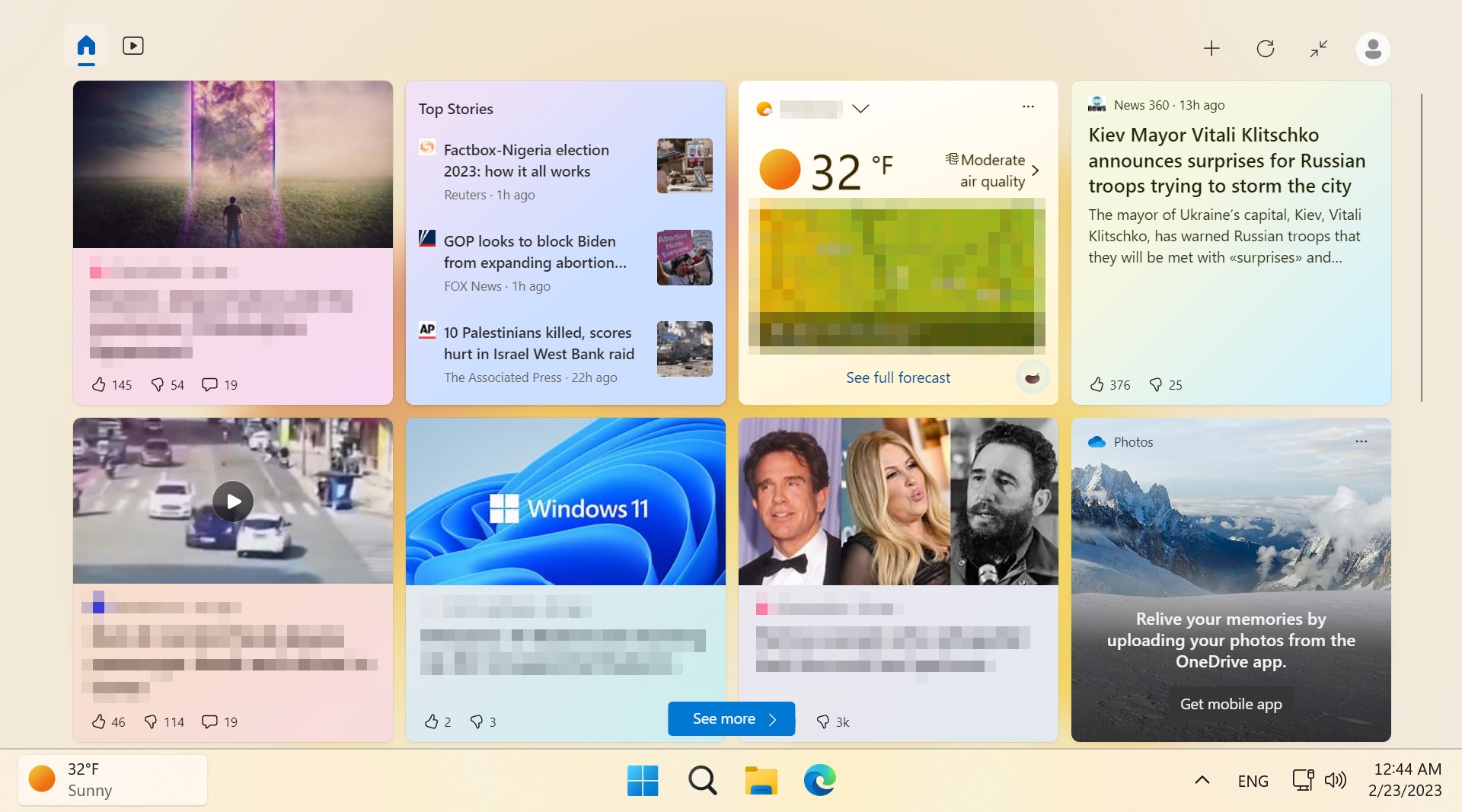Click the News 360 source label
Viewport: 1462px width, 812px height.
pos(1141,105)
